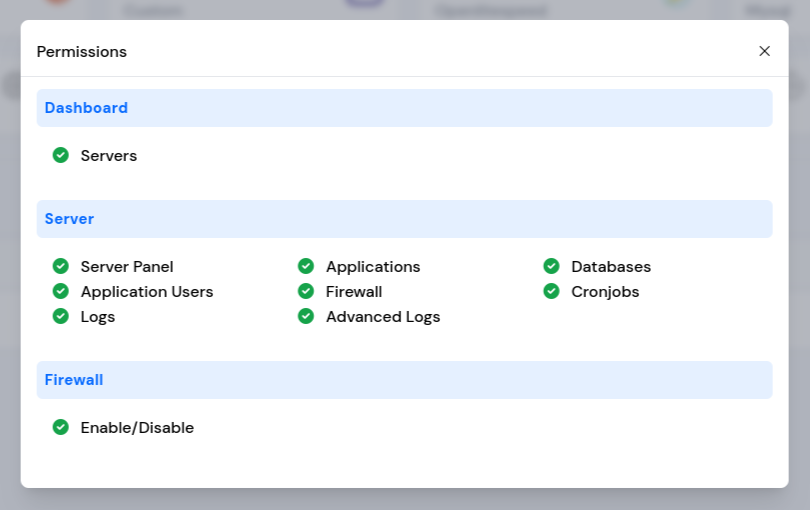Select the Databases label text
810x510 pixels.
610,267
